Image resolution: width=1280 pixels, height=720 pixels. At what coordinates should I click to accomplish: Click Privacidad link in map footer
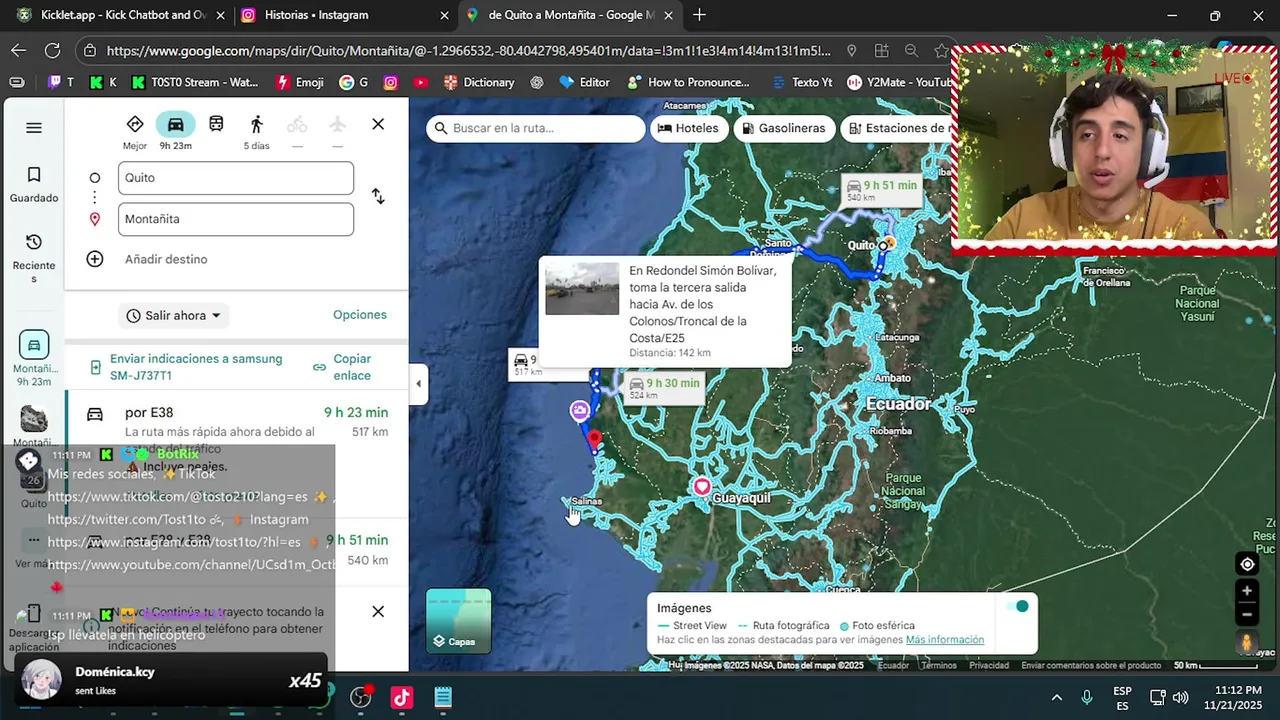coord(989,665)
